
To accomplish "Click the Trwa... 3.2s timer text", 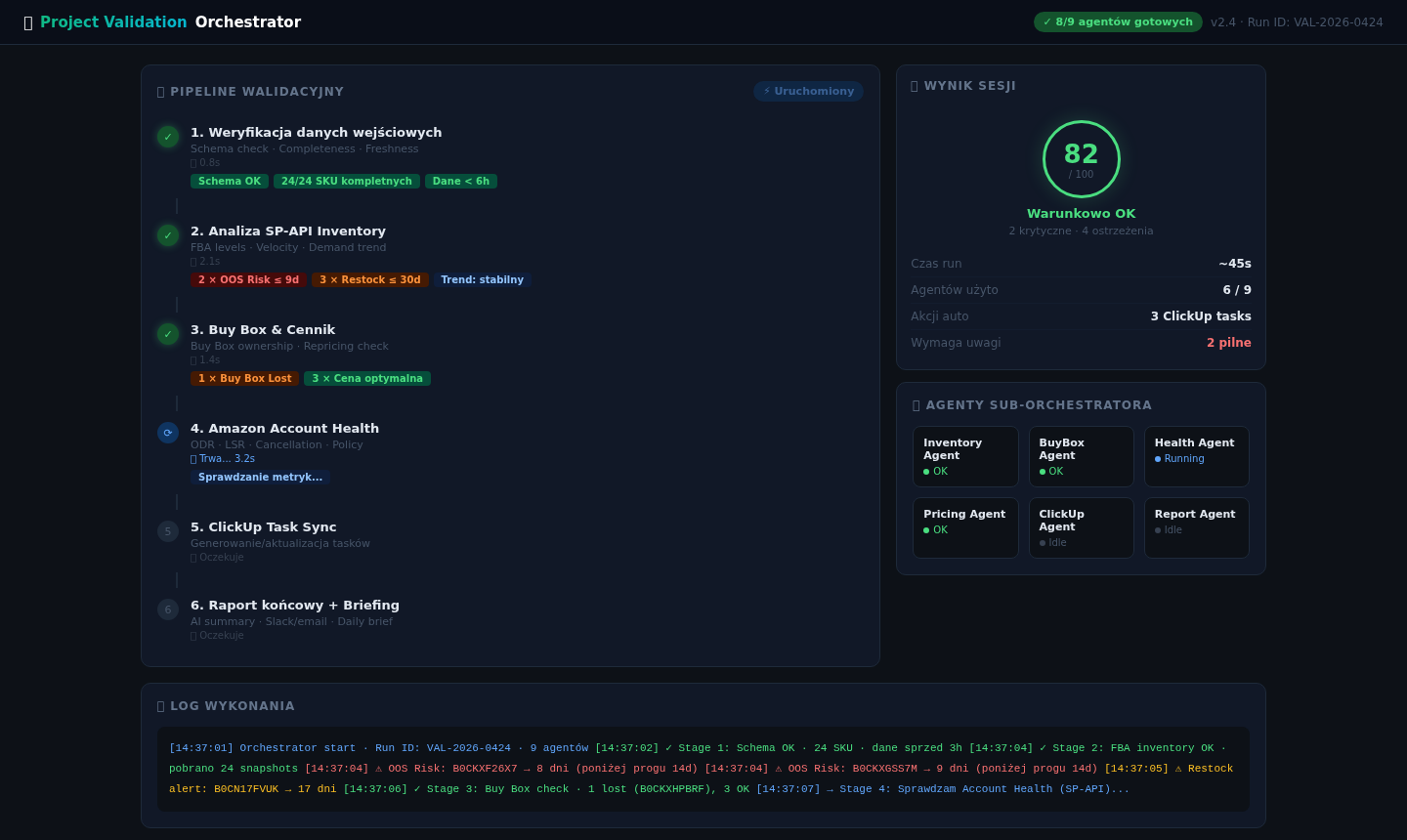I will [x=223, y=458].
